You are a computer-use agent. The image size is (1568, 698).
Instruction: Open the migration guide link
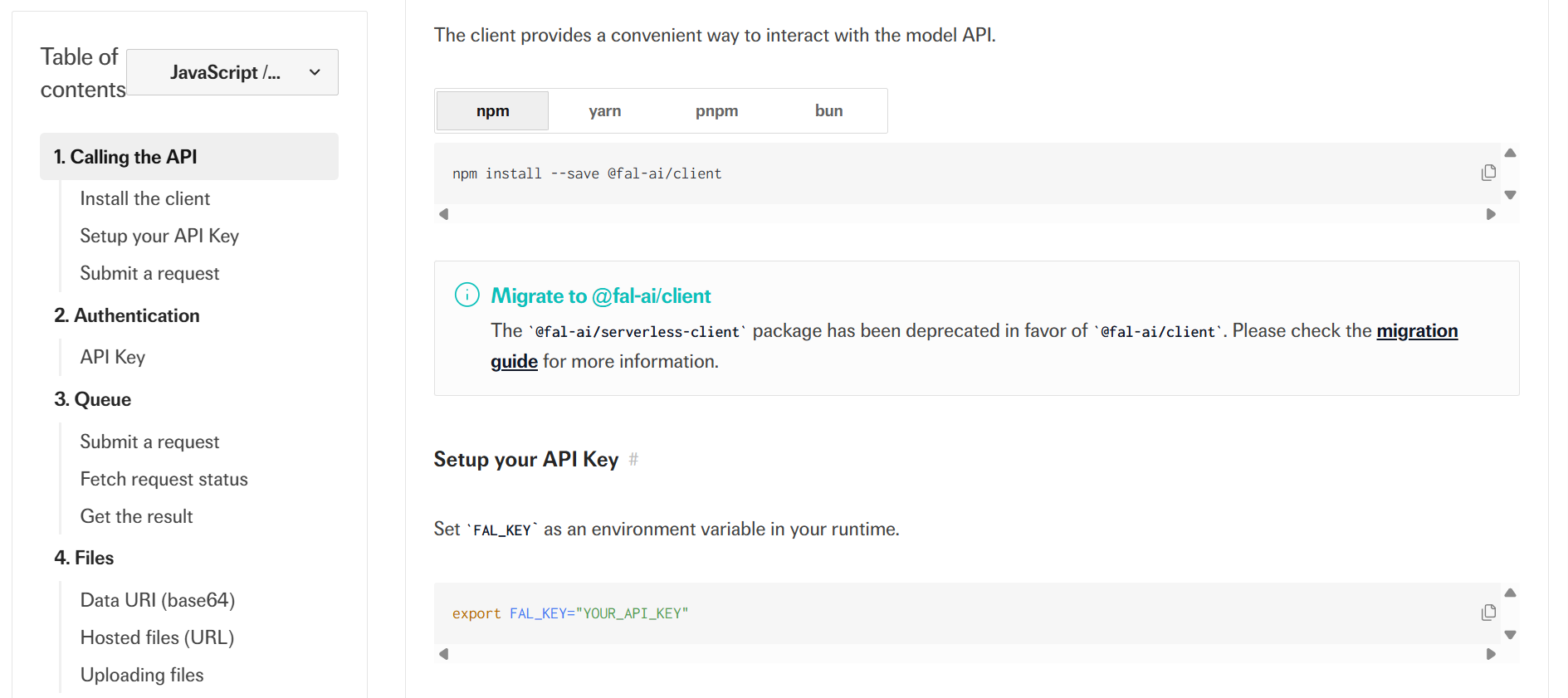pos(1416,331)
